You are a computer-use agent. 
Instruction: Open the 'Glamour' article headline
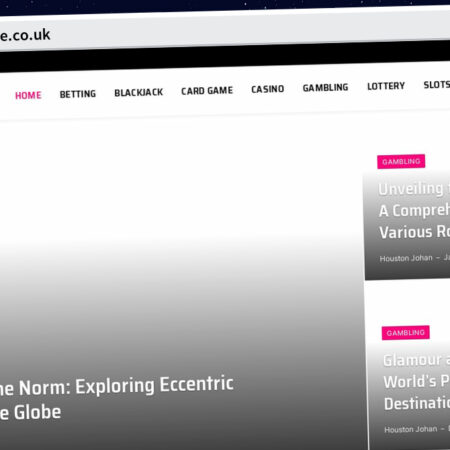[x=417, y=382]
